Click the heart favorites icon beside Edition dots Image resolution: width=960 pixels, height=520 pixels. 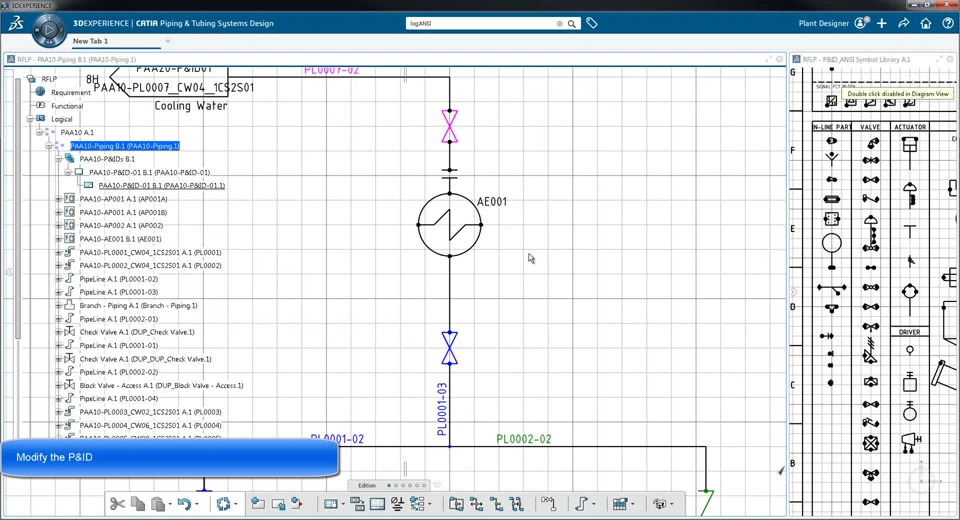(437, 485)
